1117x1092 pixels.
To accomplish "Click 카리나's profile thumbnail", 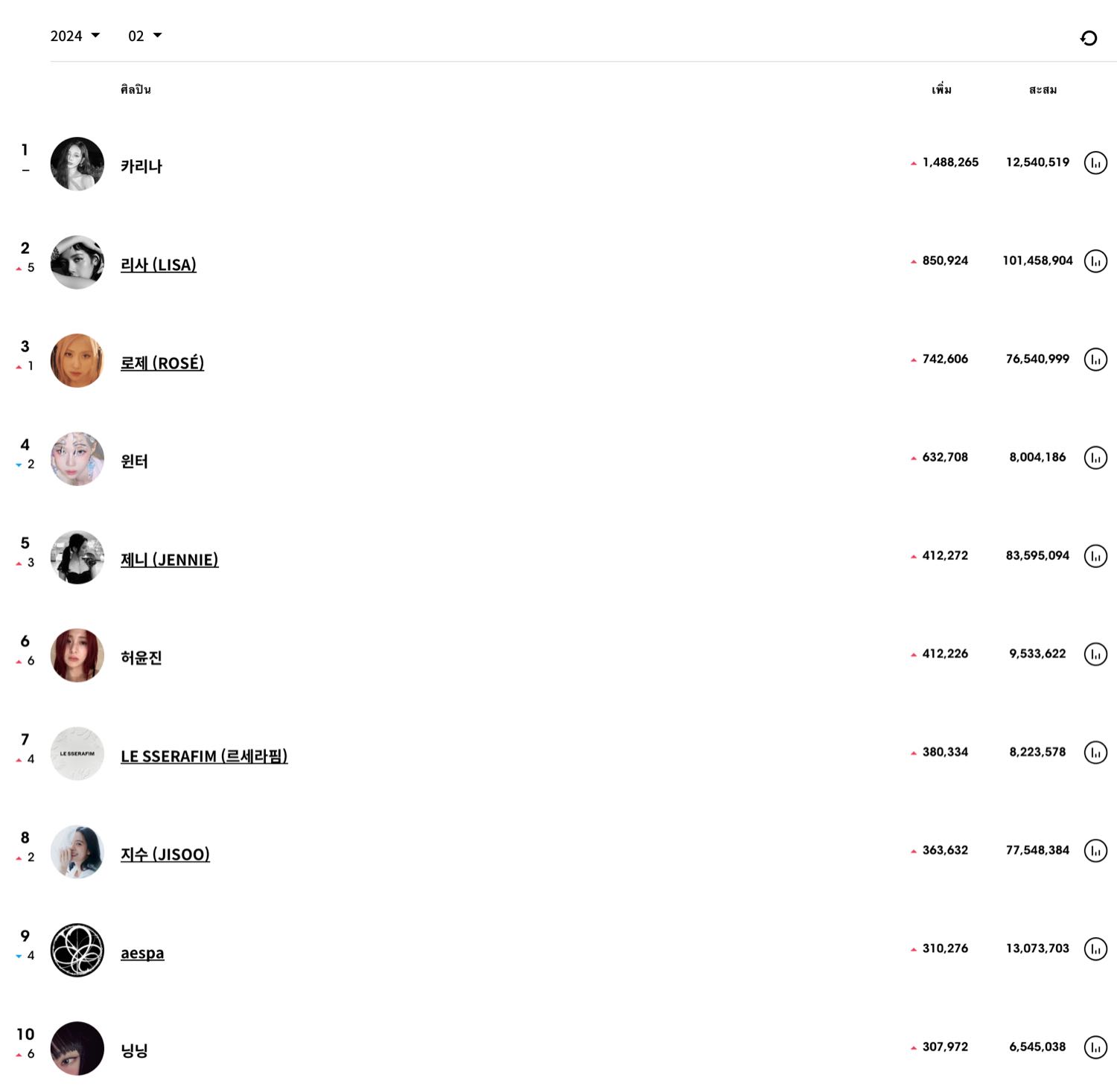I will [x=77, y=164].
